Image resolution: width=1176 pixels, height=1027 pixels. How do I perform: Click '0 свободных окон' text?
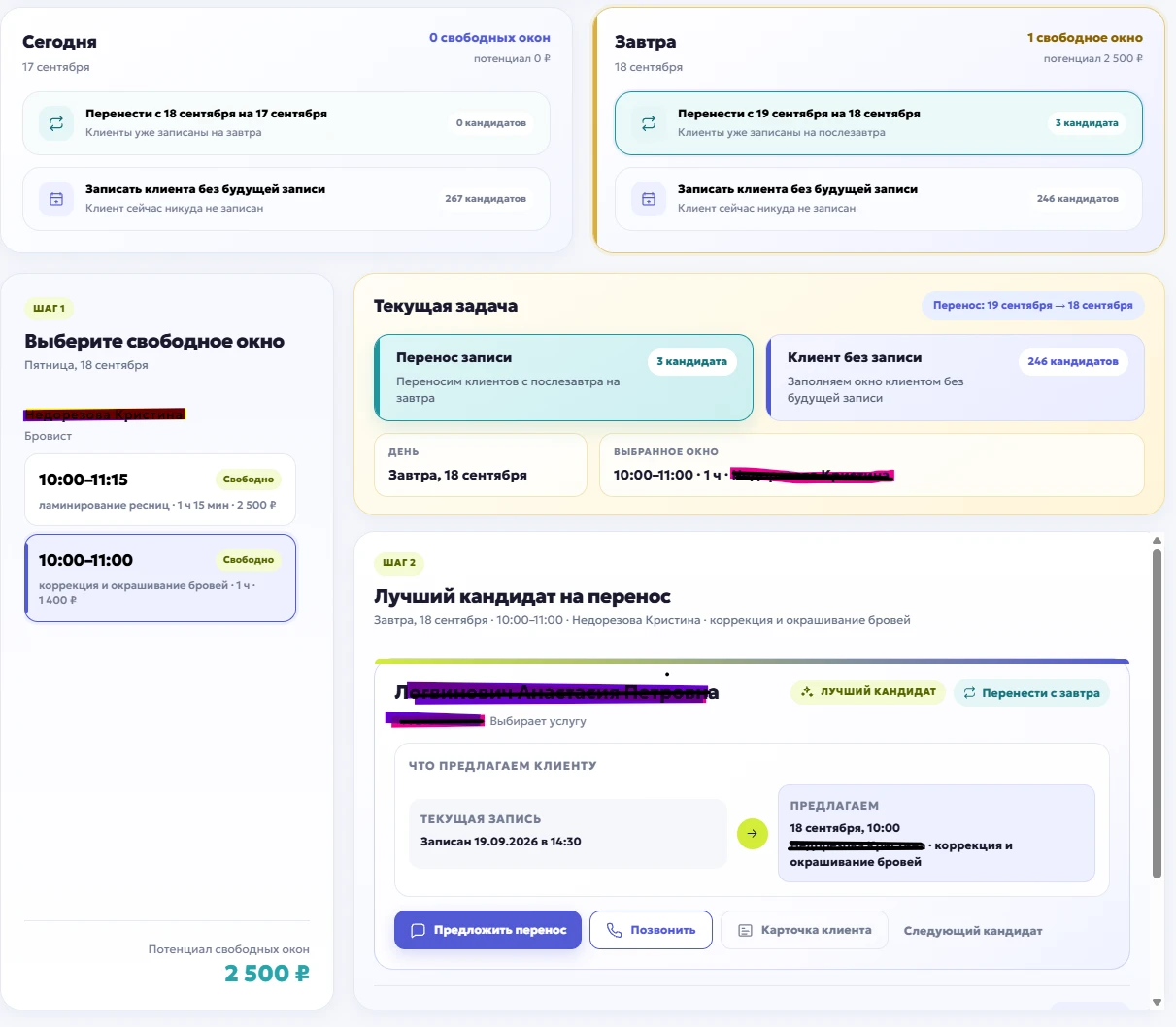coord(489,38)
